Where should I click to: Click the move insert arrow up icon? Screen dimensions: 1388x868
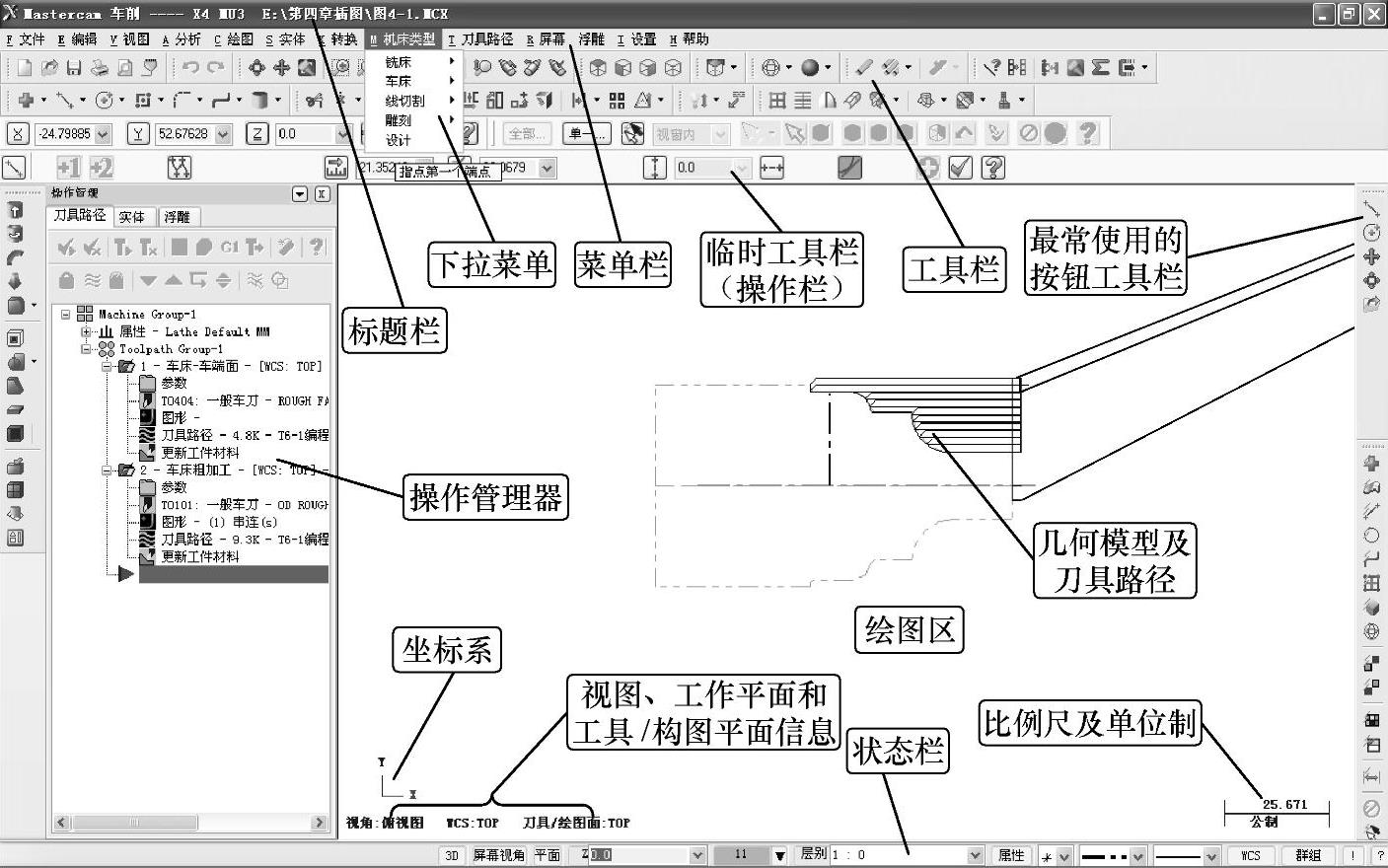point(173,280)
